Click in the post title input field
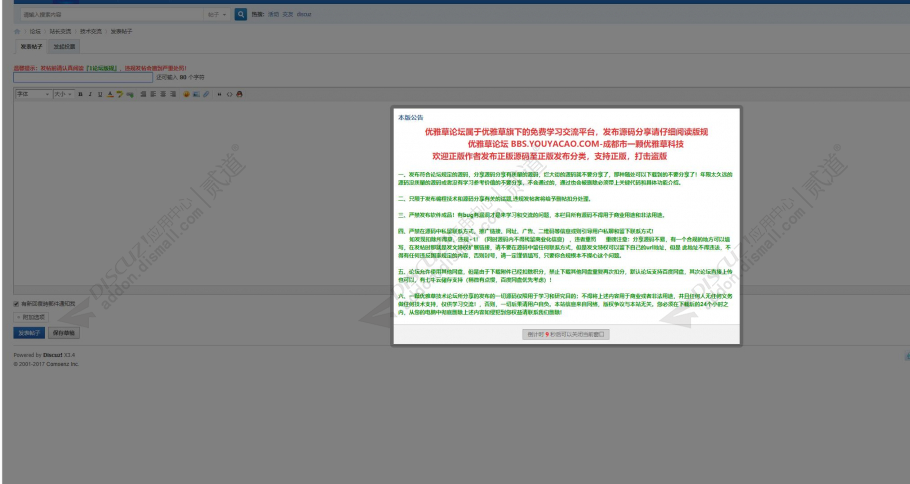The image size is (910, 484). 83,77
